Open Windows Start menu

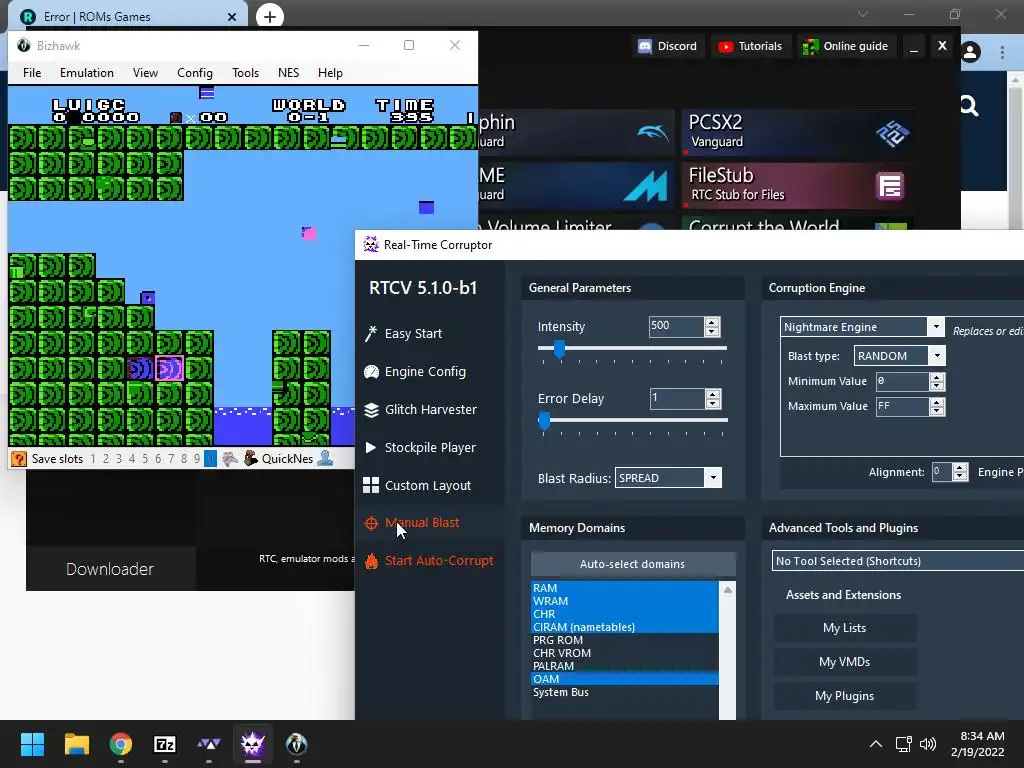coord(32,744)
